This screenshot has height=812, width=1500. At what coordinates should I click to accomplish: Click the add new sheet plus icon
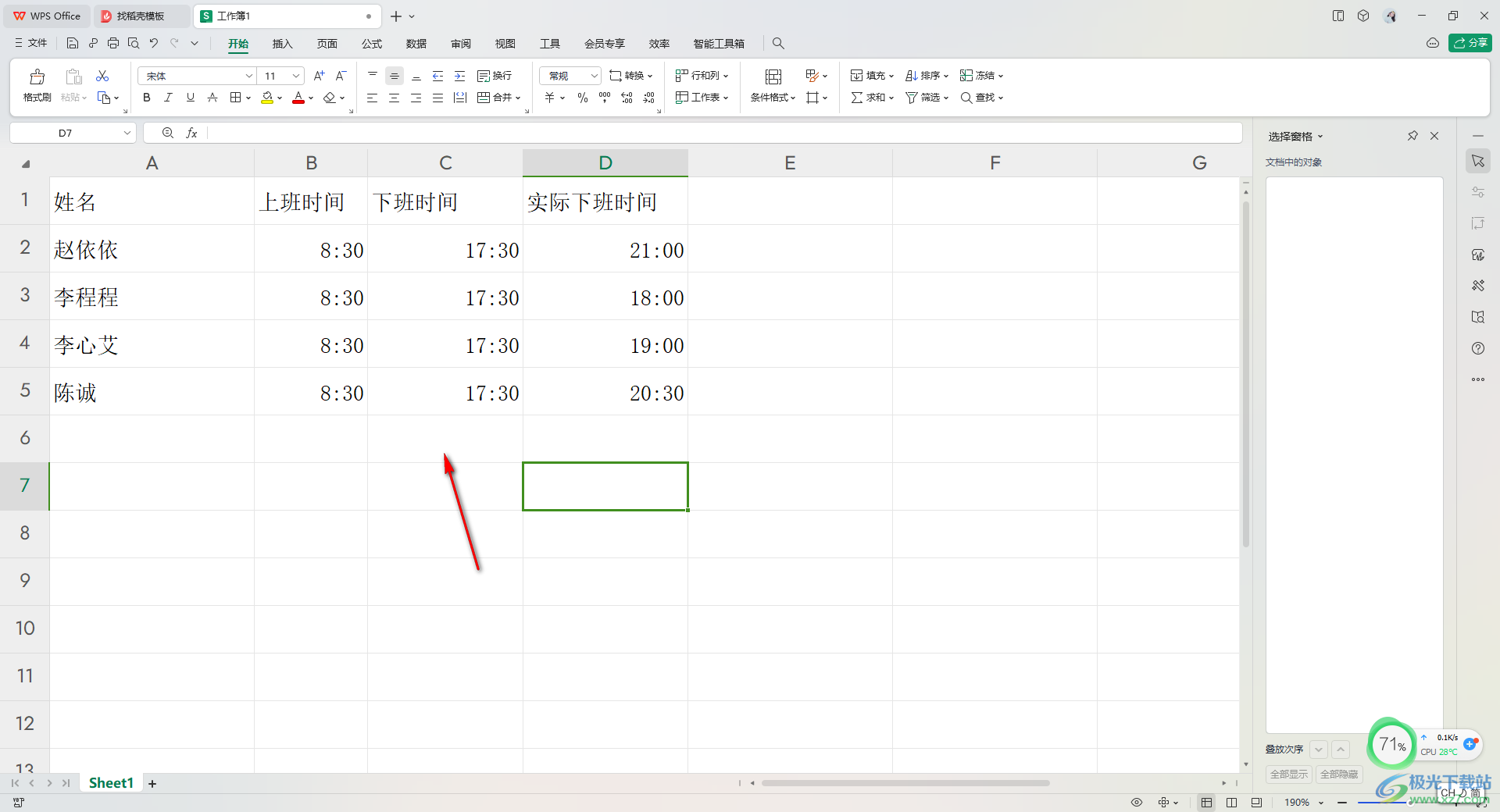coord(152,784)
